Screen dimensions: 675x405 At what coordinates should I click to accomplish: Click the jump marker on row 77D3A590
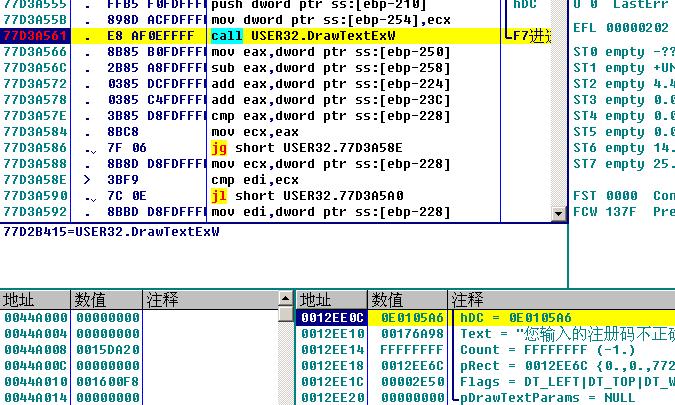click(90, 197)
